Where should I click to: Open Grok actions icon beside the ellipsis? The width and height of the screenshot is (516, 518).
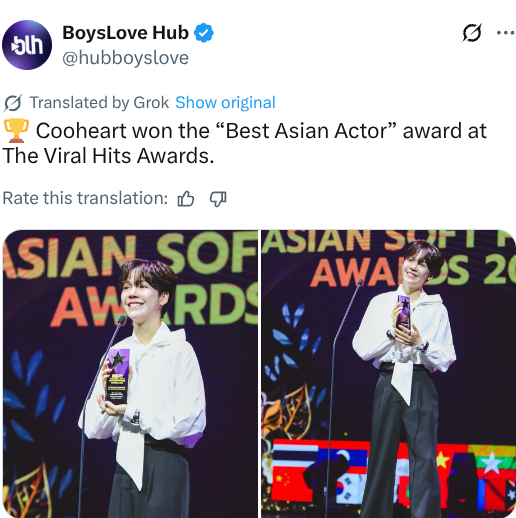click(x=472, y=33)
